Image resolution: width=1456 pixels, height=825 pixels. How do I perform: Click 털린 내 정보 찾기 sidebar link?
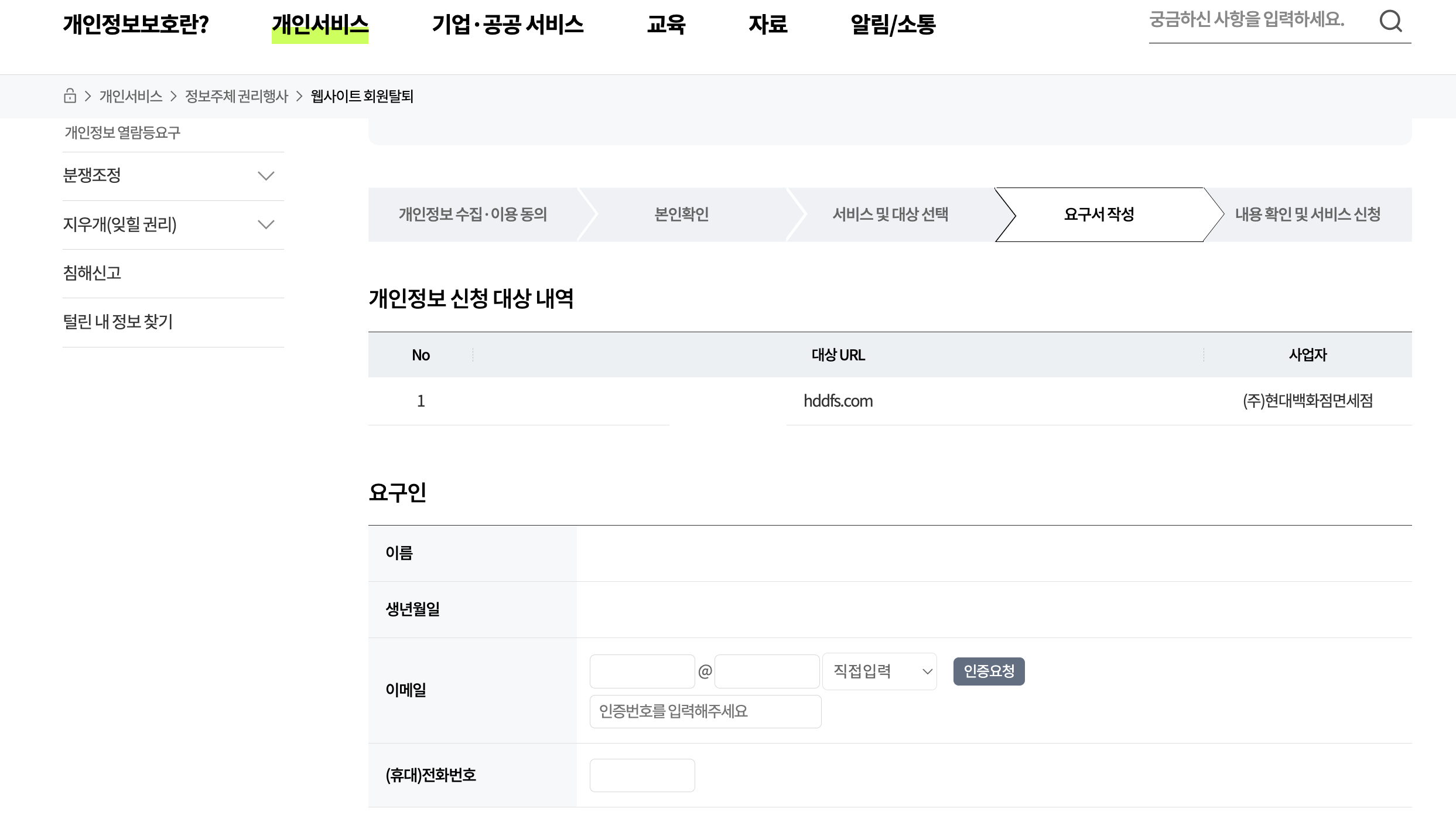point(118,322)
